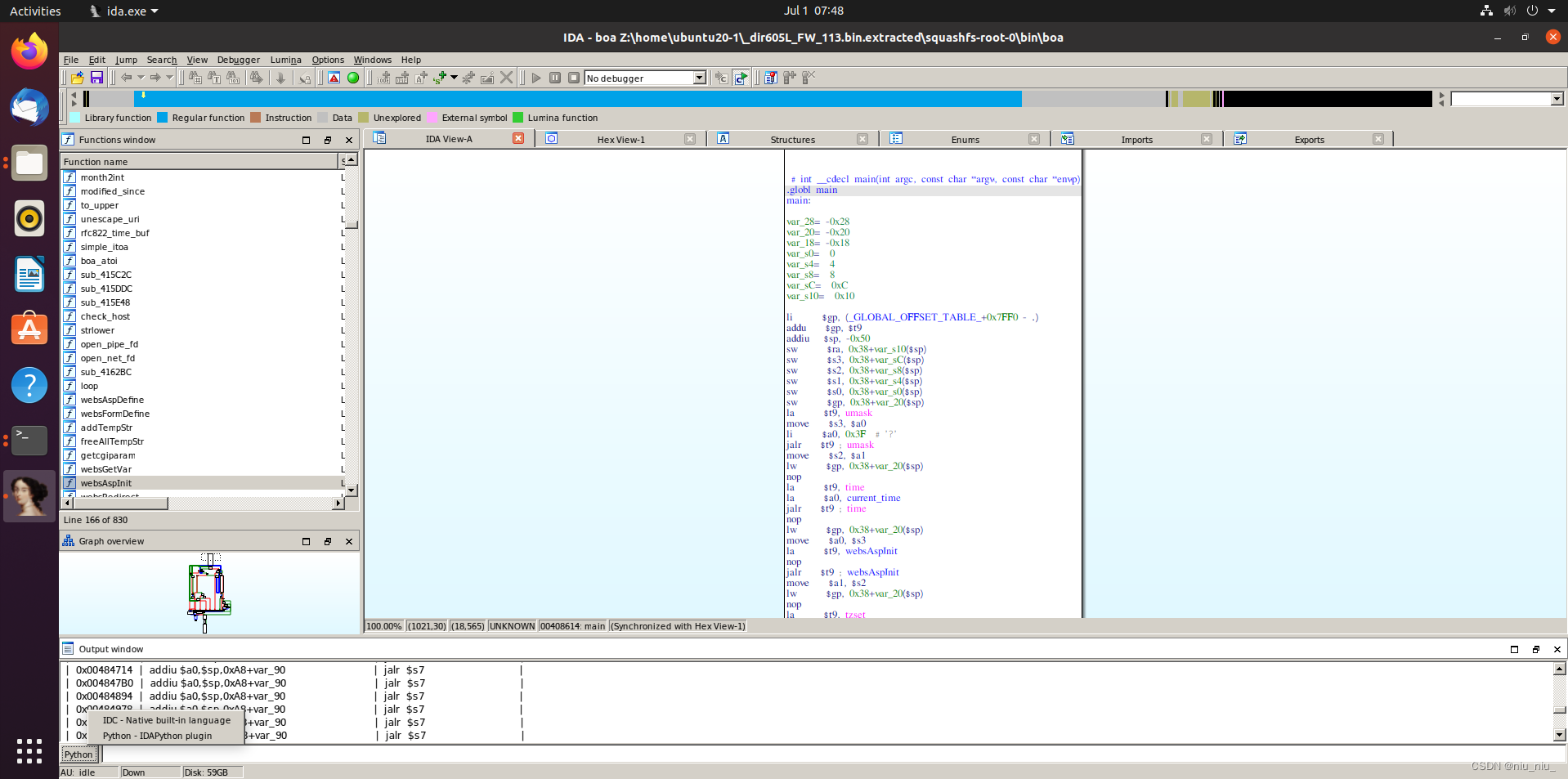This screenshot has height=779, width=1568.
Task: Open the combo box right of navigation band
Action: [1557, 99]
